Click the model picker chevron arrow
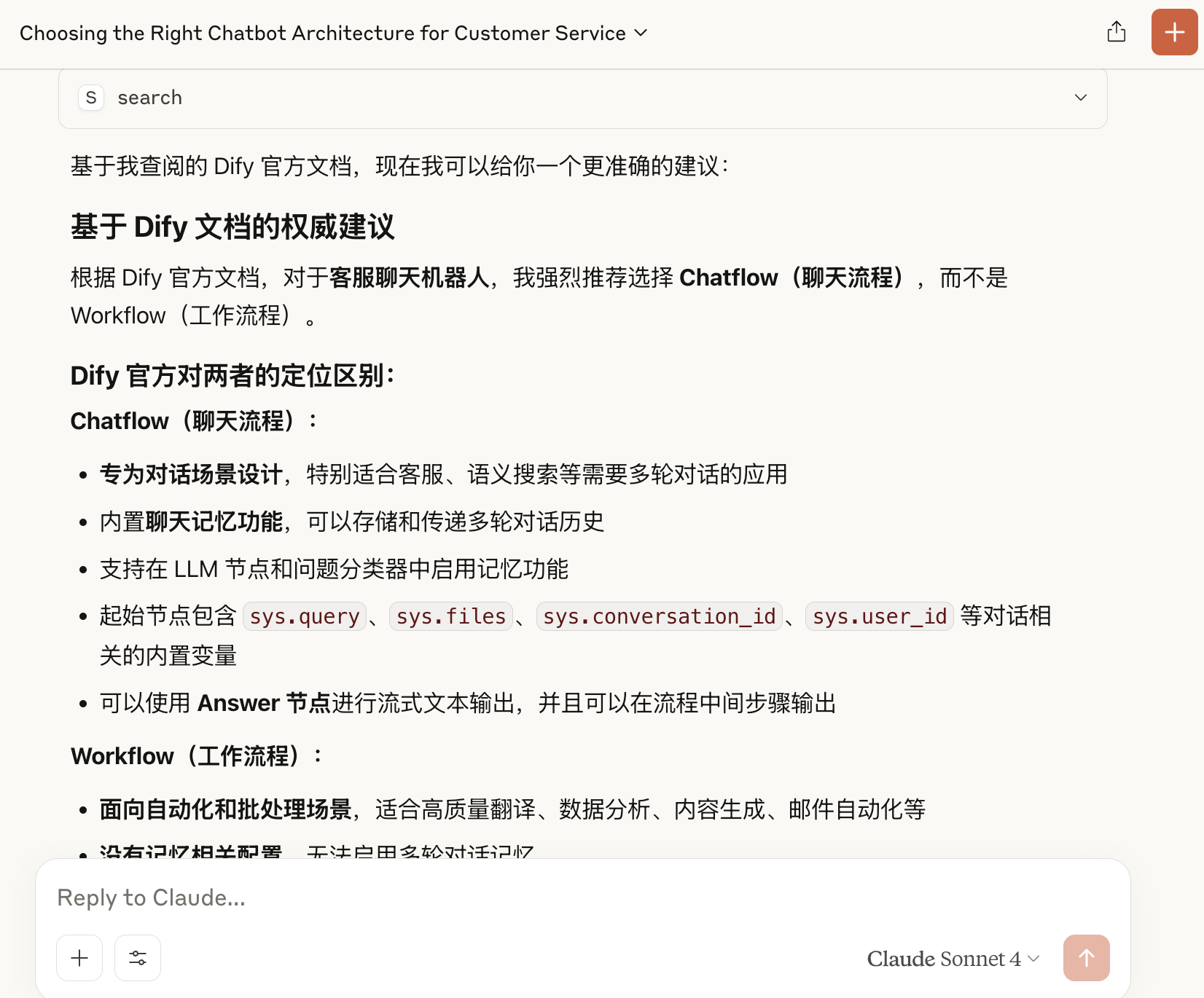1204x998 pixels. 1031,959
